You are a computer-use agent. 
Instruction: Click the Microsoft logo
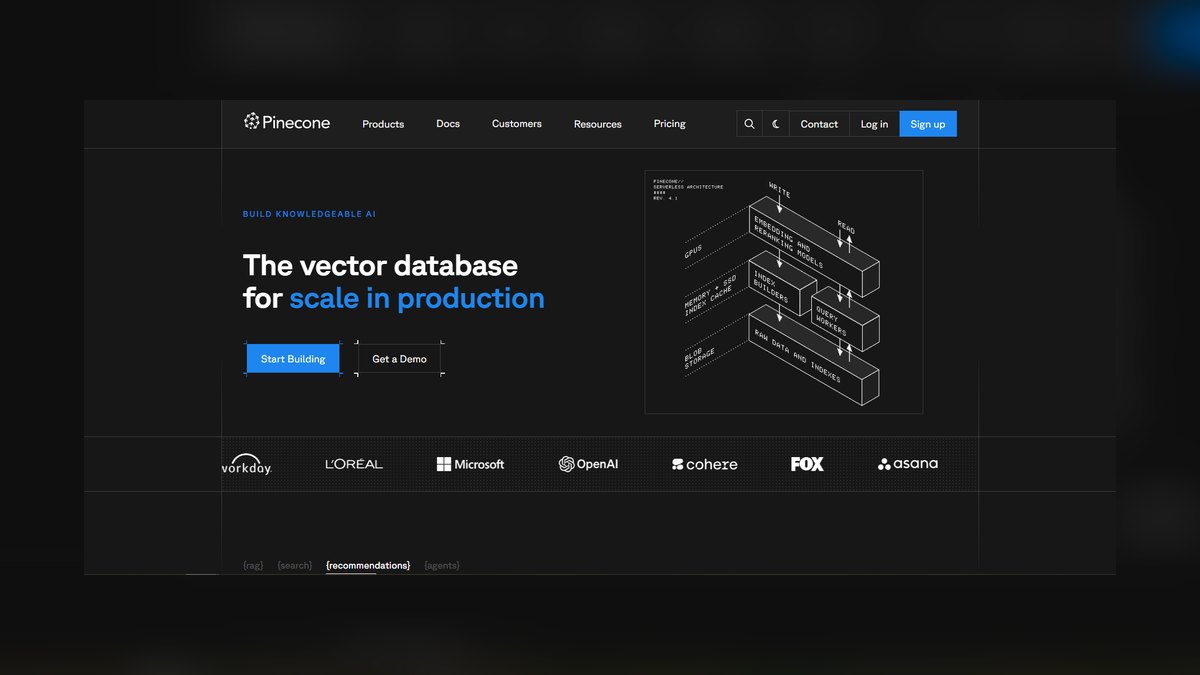pos(470,464)
